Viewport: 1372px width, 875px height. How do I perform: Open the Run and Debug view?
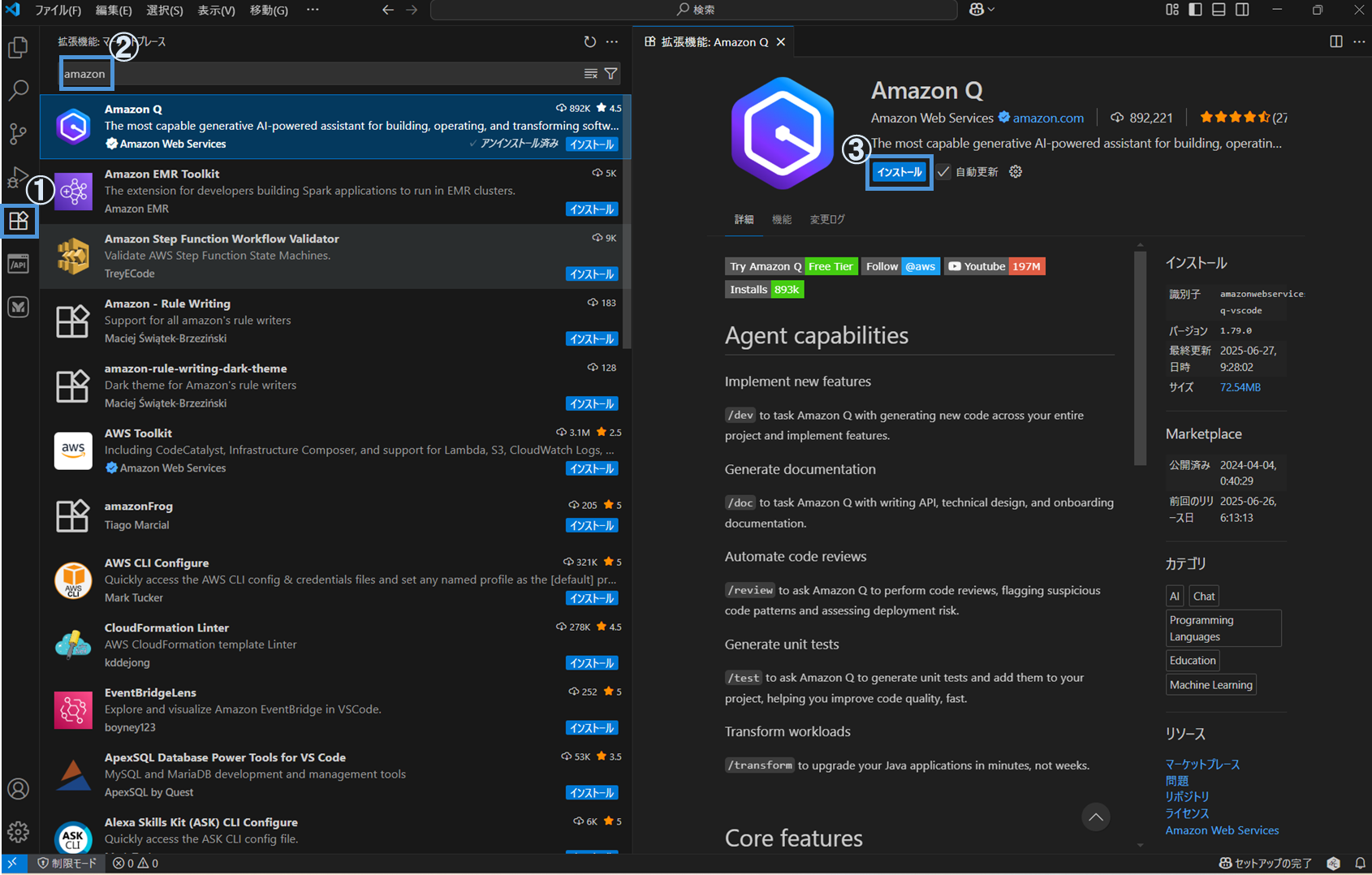click(x=18, y=176)
